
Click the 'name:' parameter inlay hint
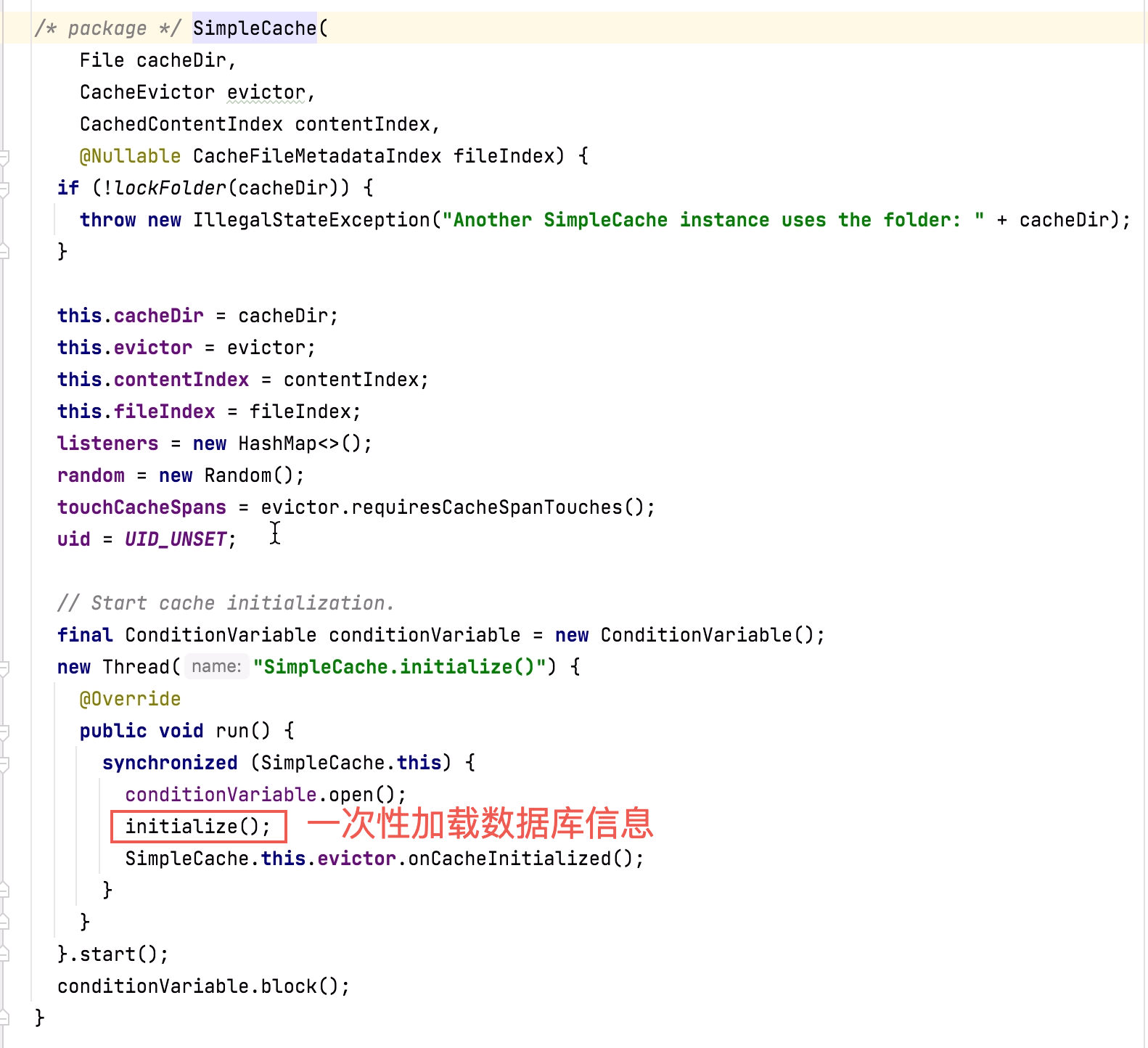(x=216, y=667)
